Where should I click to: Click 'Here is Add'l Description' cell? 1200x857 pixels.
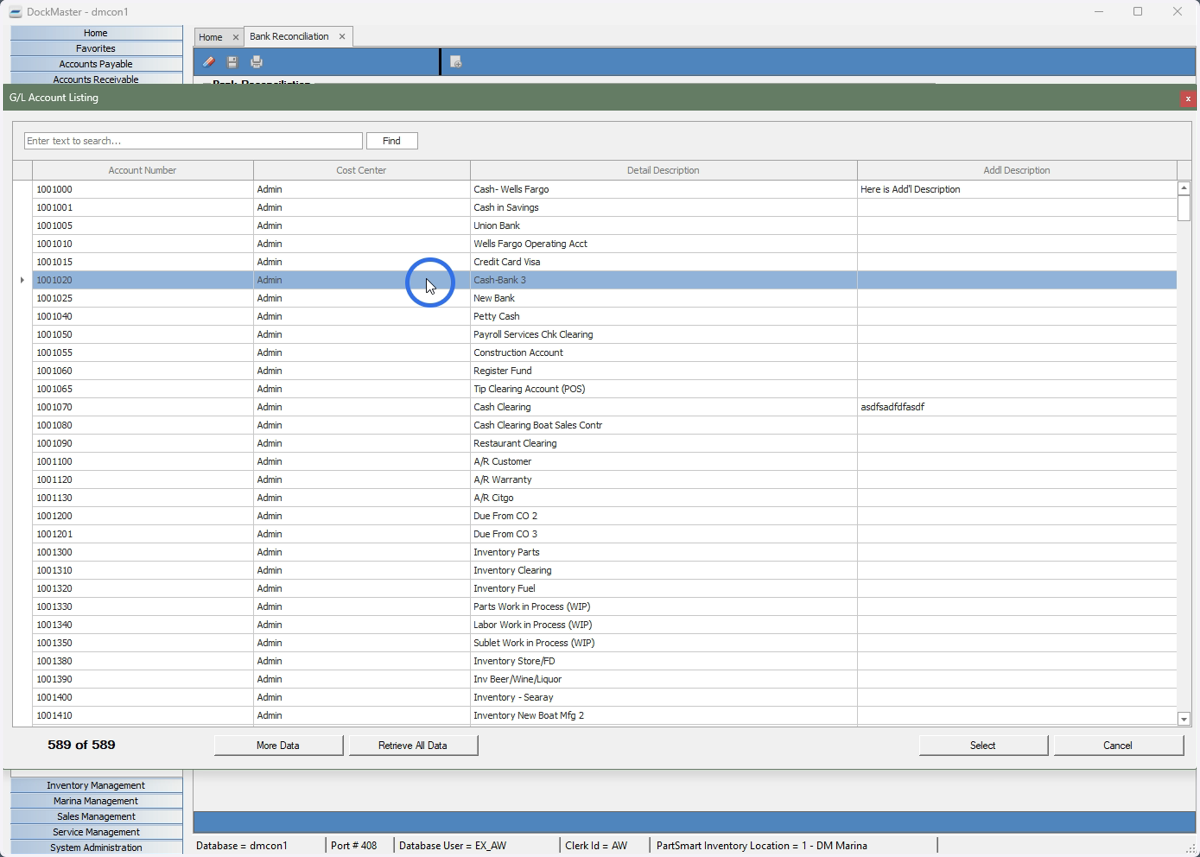[1017, 189]
